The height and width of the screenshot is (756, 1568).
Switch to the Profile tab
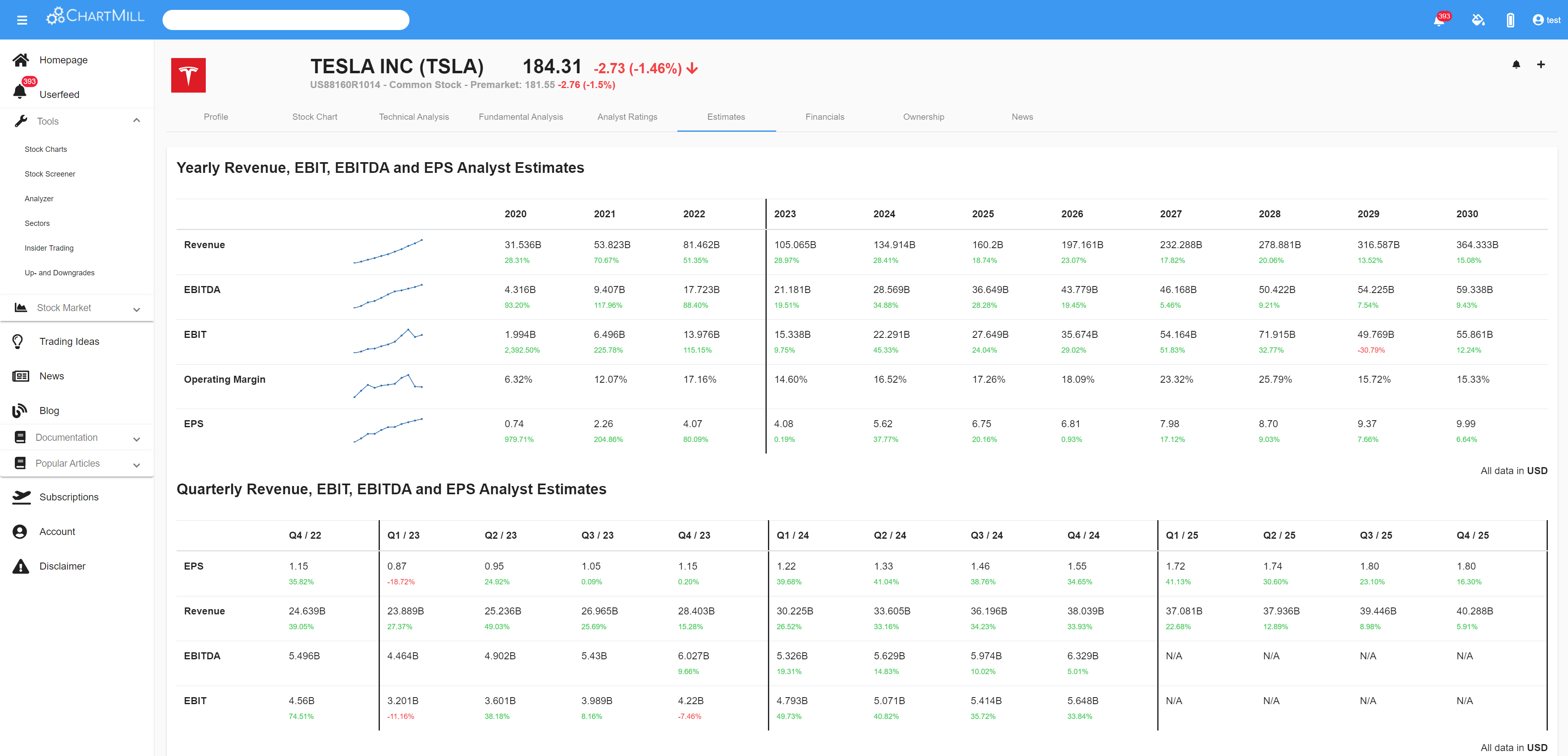[216, 117]
